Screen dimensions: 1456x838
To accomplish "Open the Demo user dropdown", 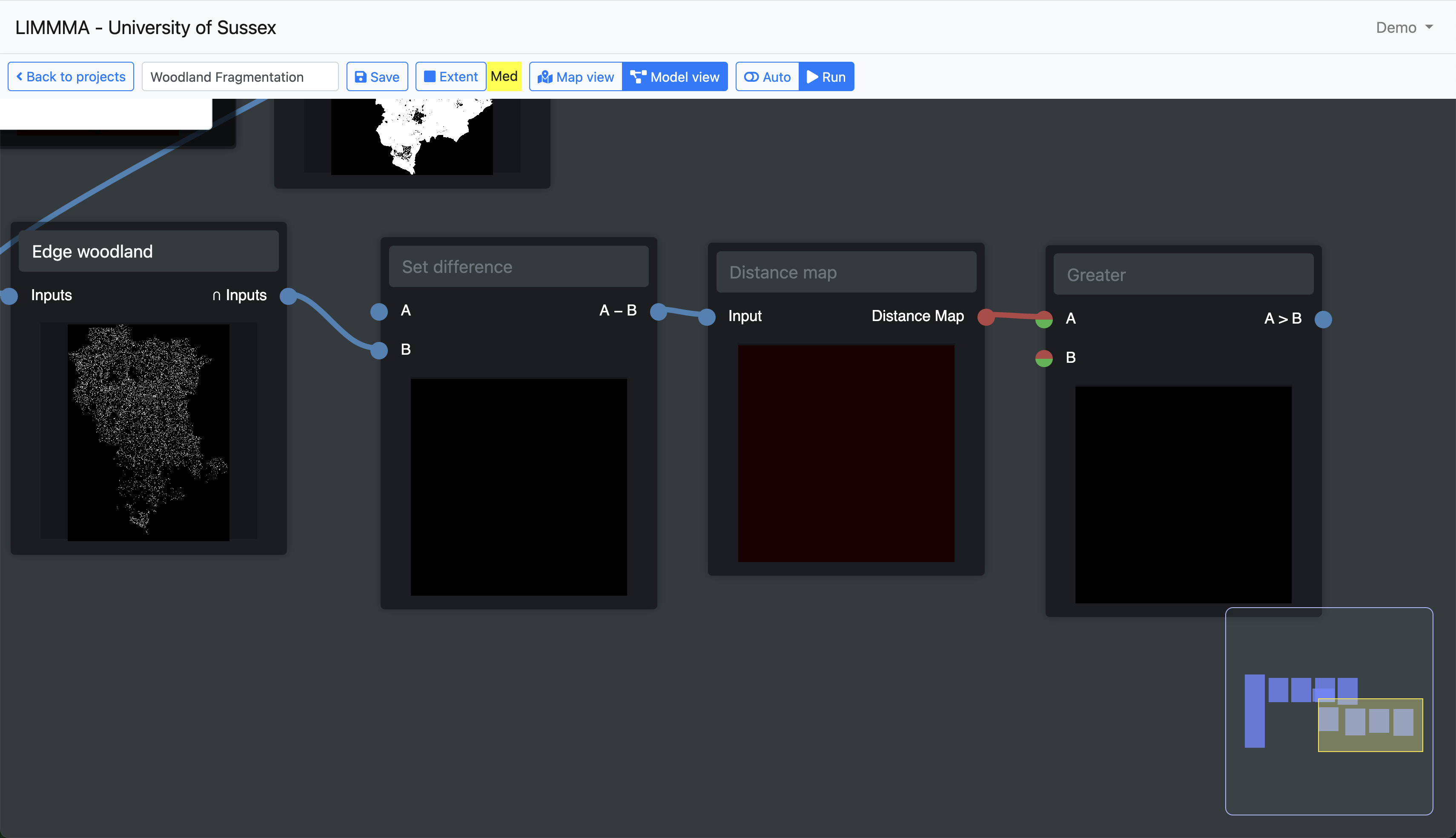I will [1404, 28].
